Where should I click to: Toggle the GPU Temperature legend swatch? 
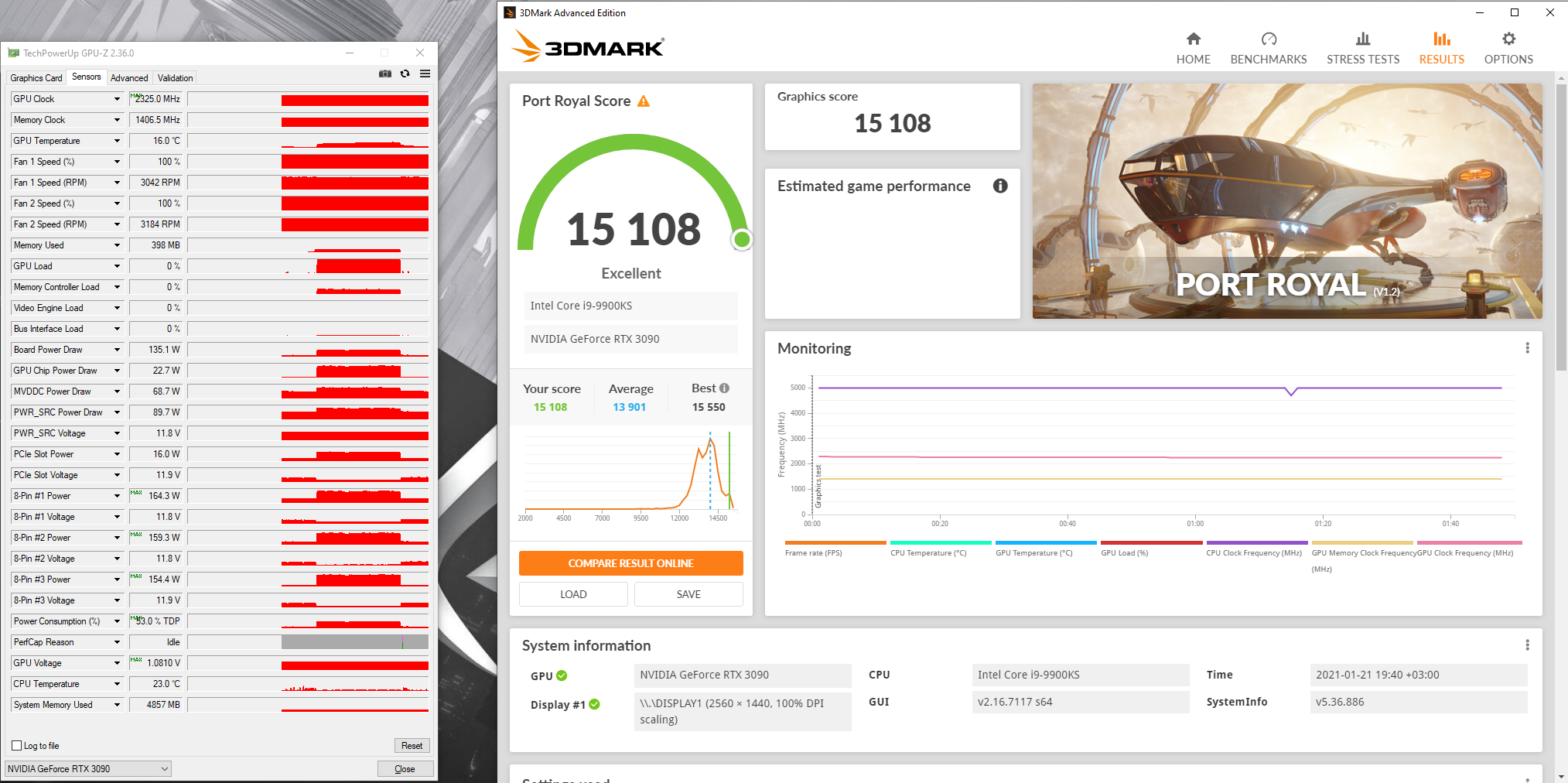1046,543
